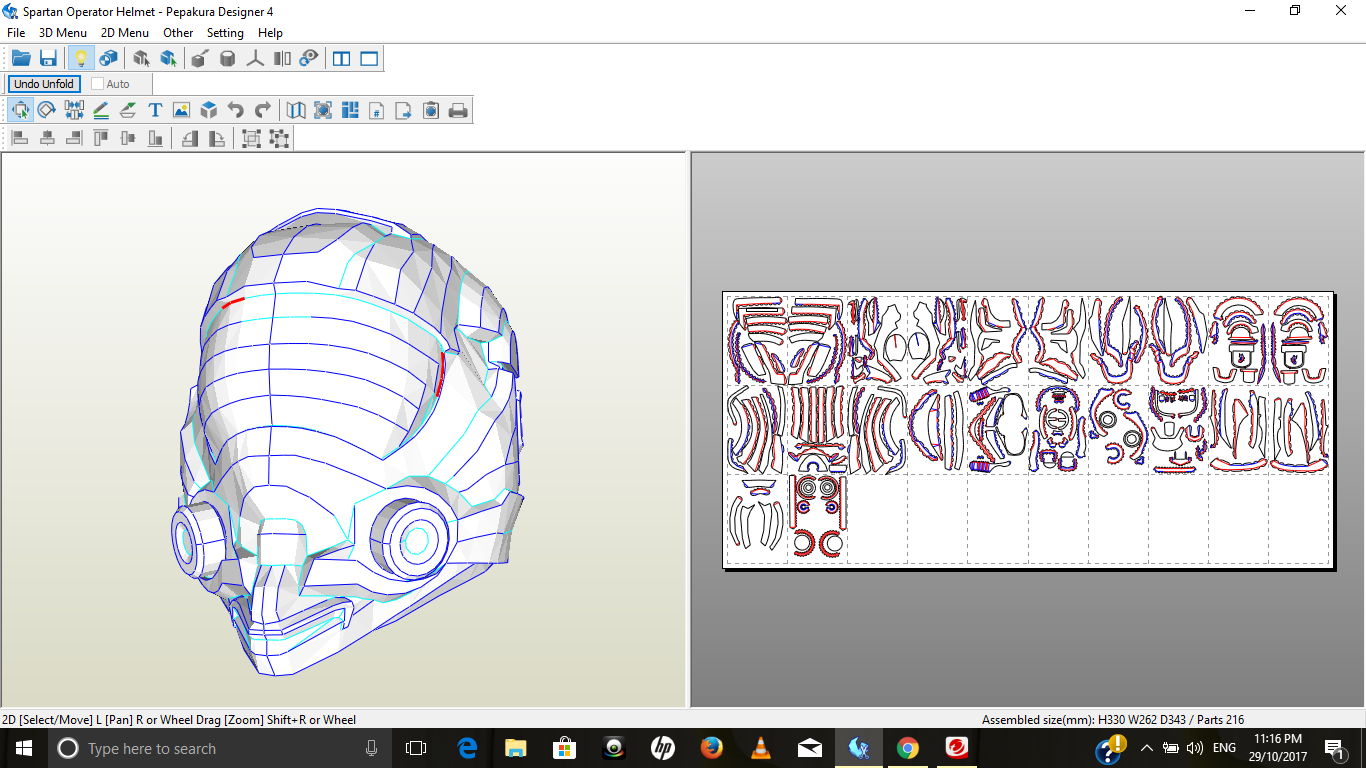Select the Edge Color tool
This screenshot has width=1366, height=768.
tap(128, 110)
